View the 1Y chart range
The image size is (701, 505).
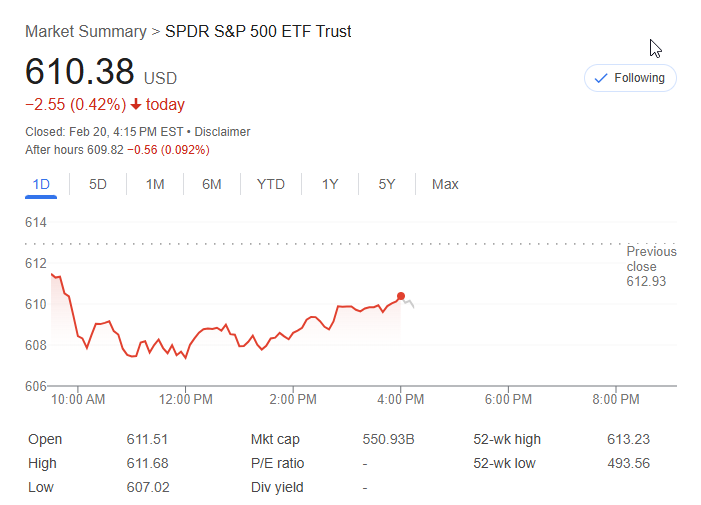pos(330,184)
